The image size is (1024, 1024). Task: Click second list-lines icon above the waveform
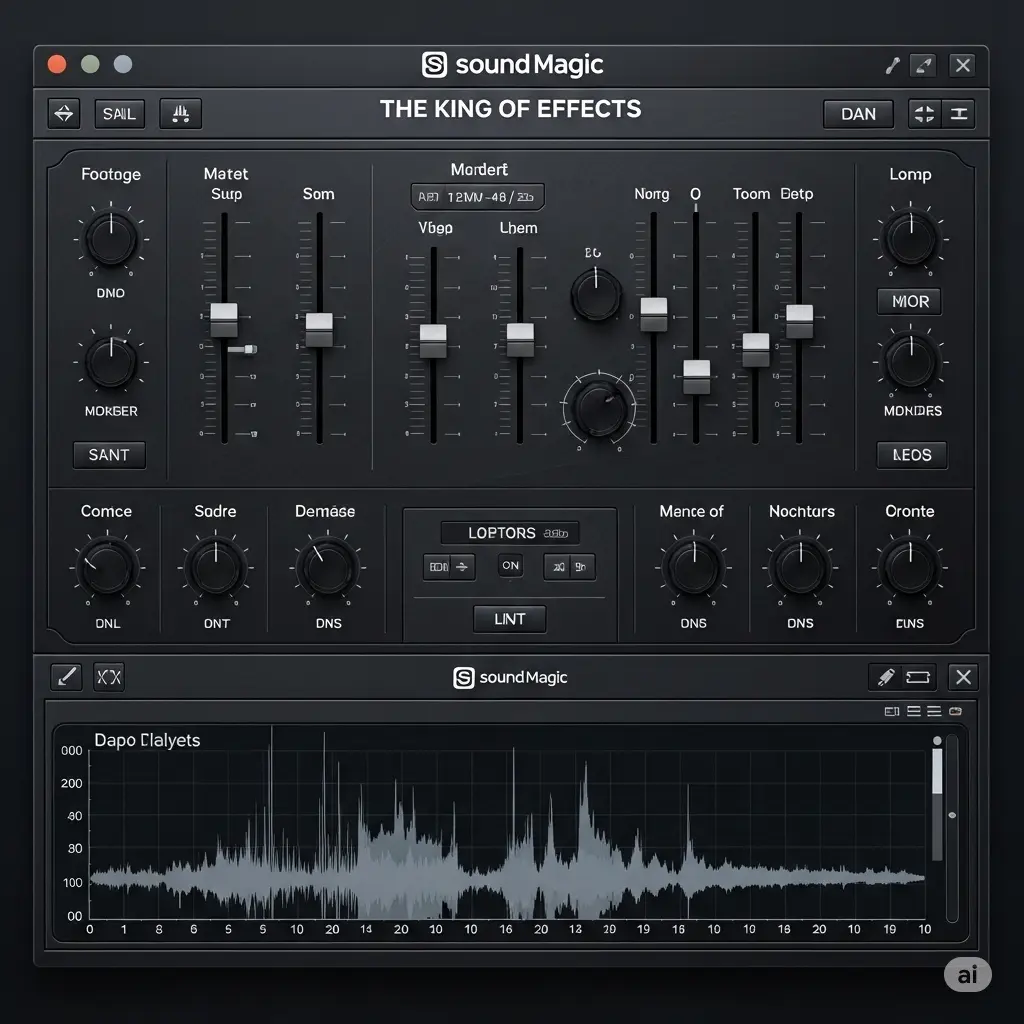[914, 711]
